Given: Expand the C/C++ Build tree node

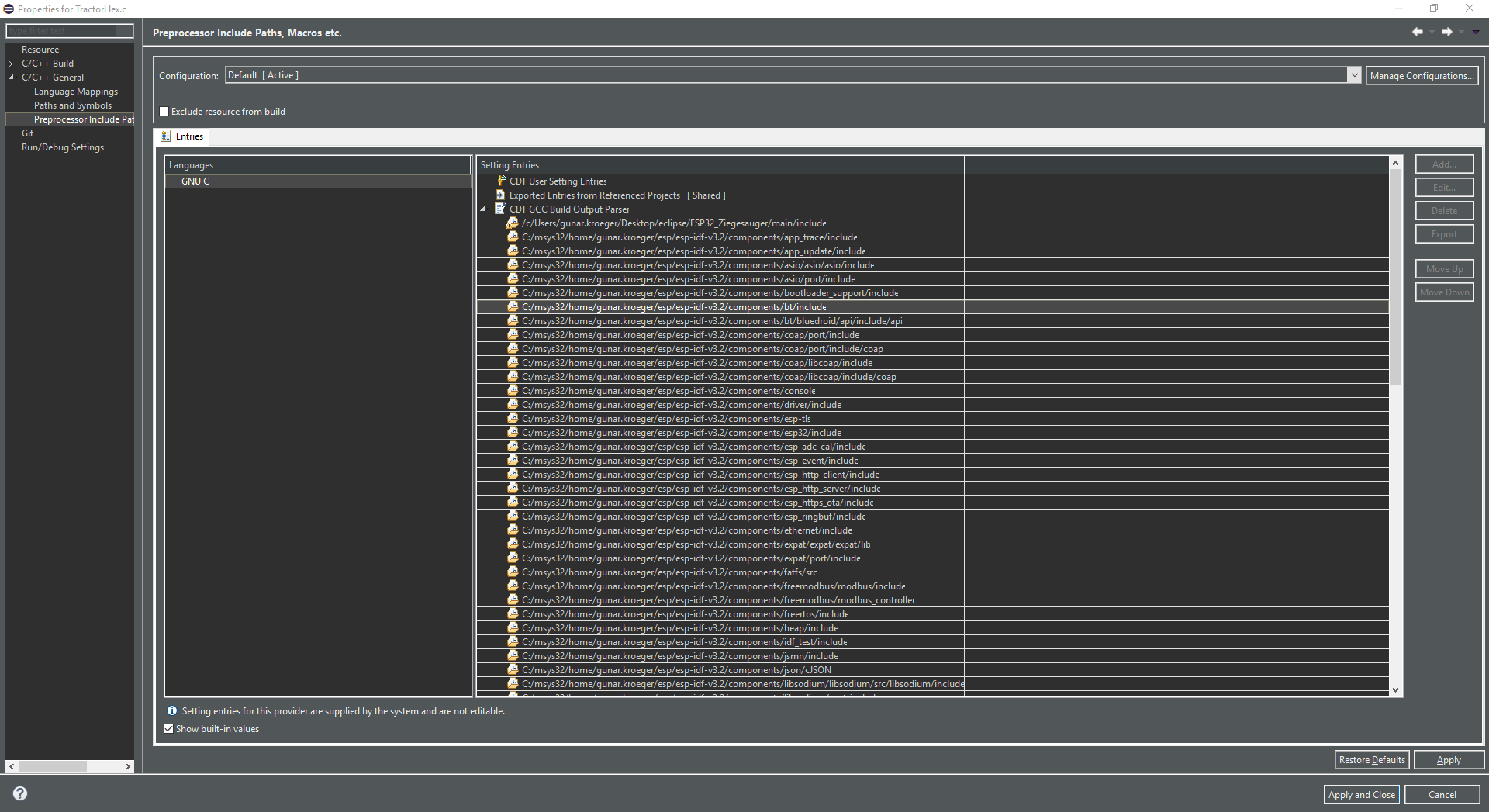Looking at the screenshot, I should click(11, 64).
